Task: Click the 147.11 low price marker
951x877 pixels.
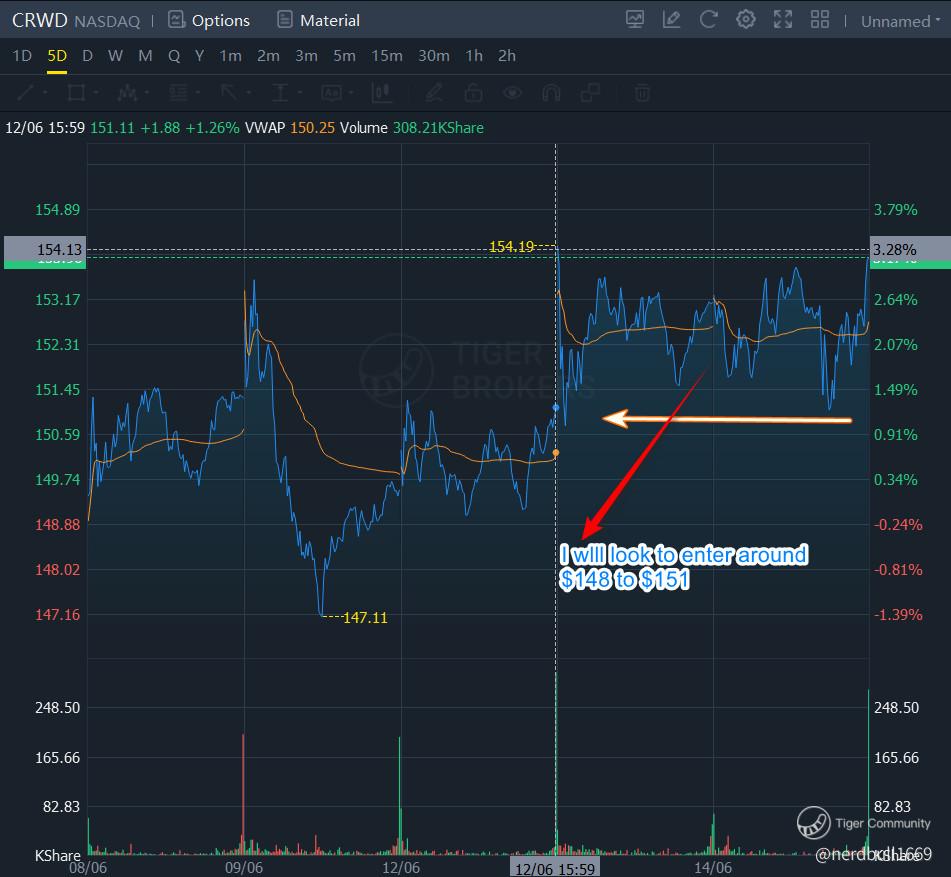Action: (365, 617)
